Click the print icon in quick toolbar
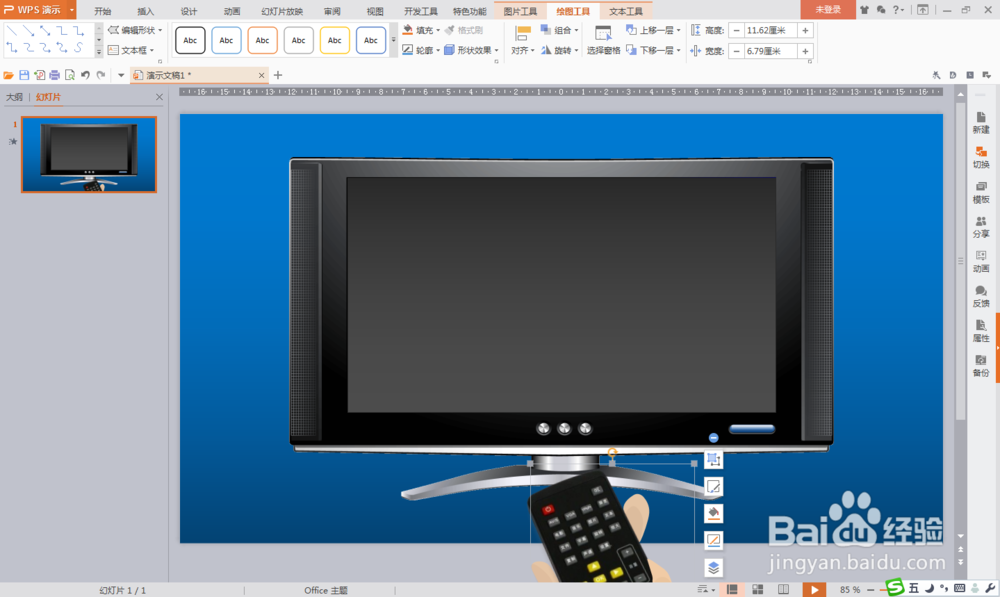 tap(54, 75)
